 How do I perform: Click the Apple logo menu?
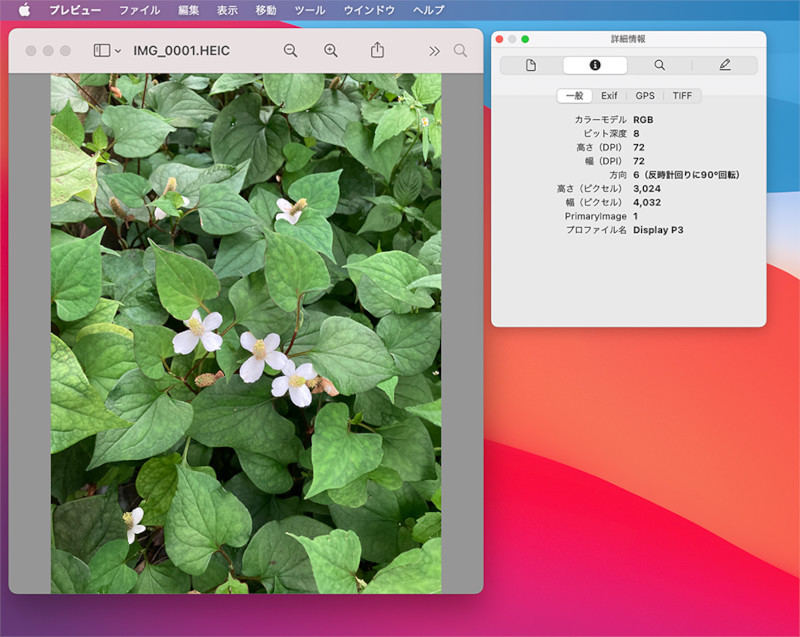click(x=24, y=10)
